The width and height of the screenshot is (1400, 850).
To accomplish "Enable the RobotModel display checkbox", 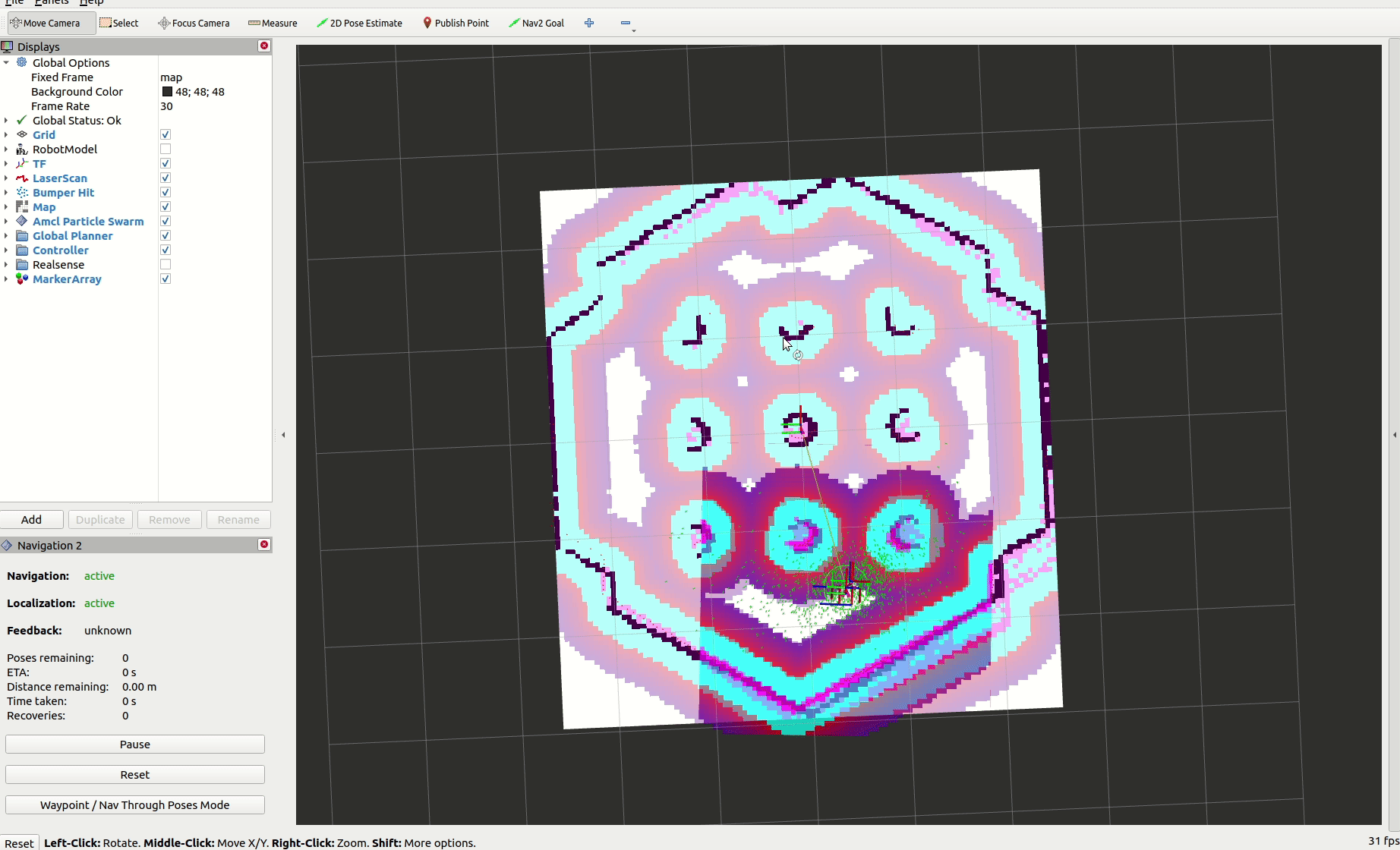I will (166, 149).
